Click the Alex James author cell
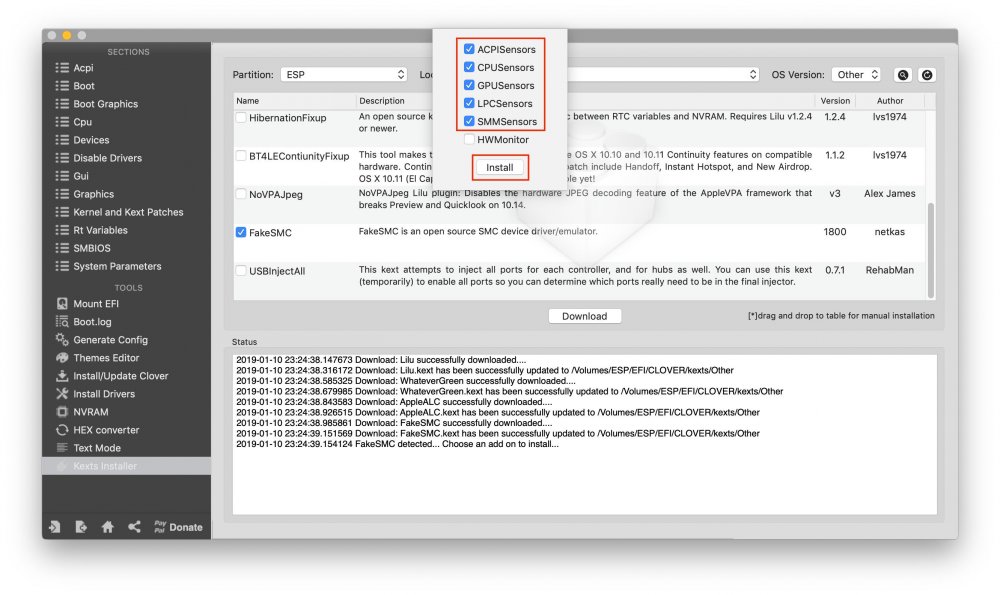The image size is (1000, 595). (890, 193)
